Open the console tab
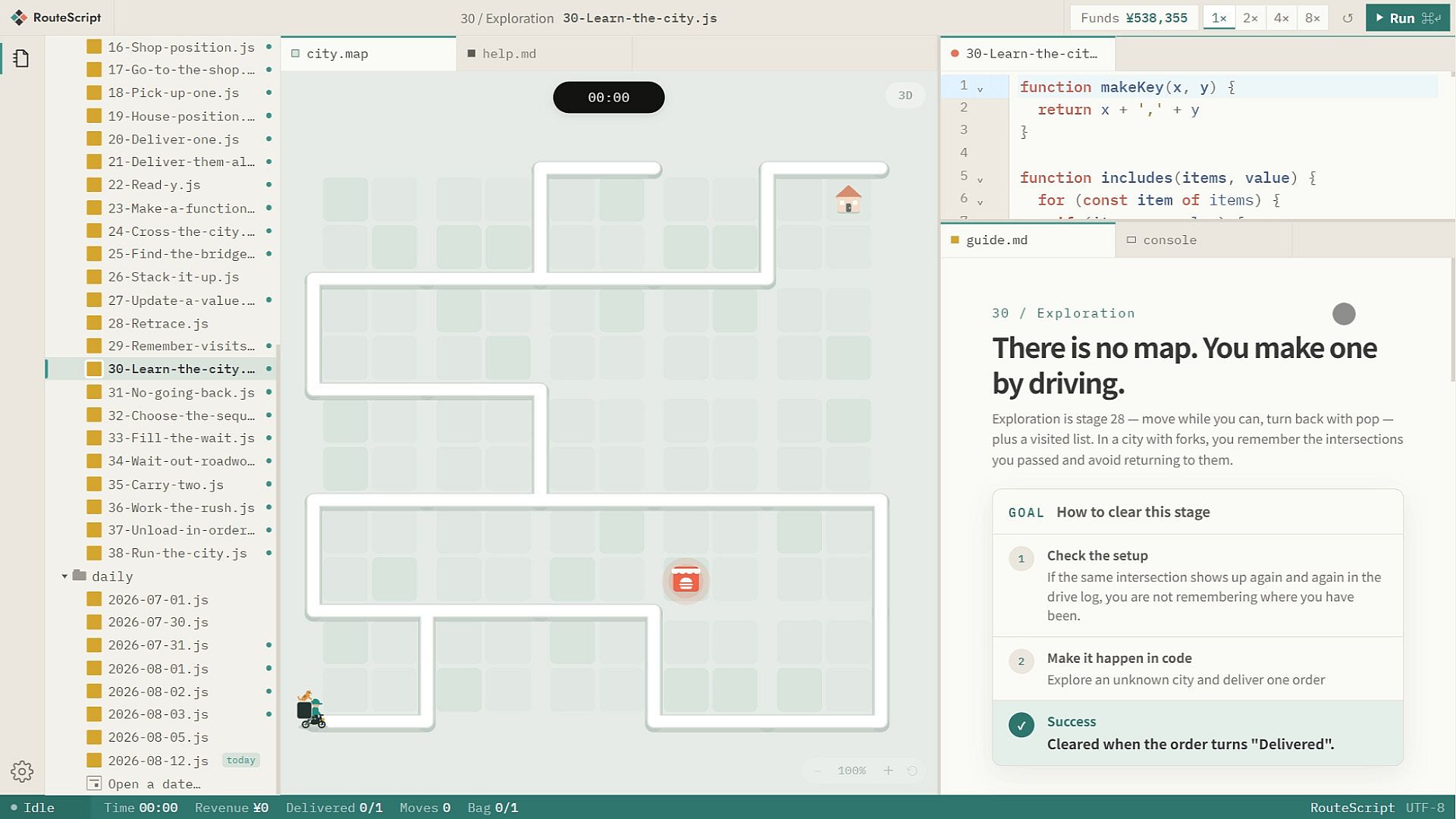Image resolution: width=1456 pixels, height=819 pixels. pyautogui.click(x=1204, y=240)
